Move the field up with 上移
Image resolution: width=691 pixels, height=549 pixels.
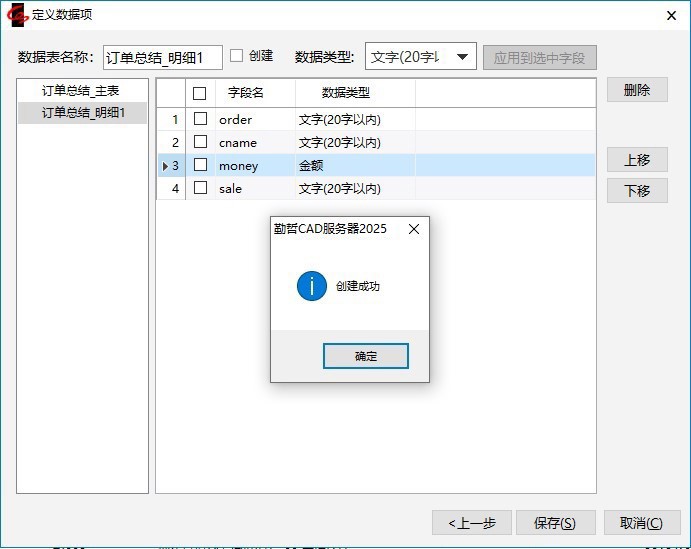tap(637, 160)
